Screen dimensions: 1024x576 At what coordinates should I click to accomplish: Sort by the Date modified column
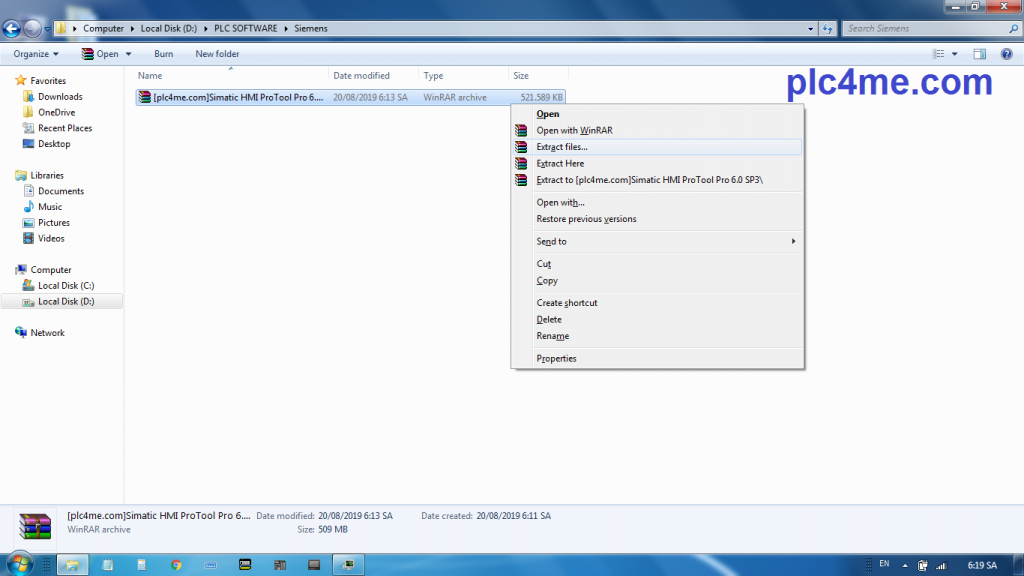pyautogui.click(x=361, y=76)
